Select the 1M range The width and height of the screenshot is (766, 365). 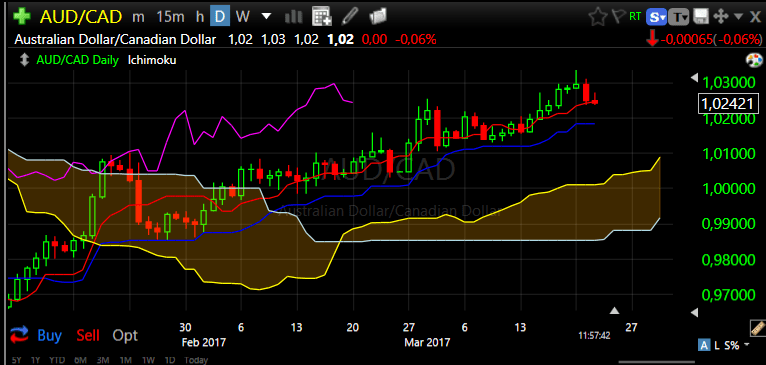126,360
